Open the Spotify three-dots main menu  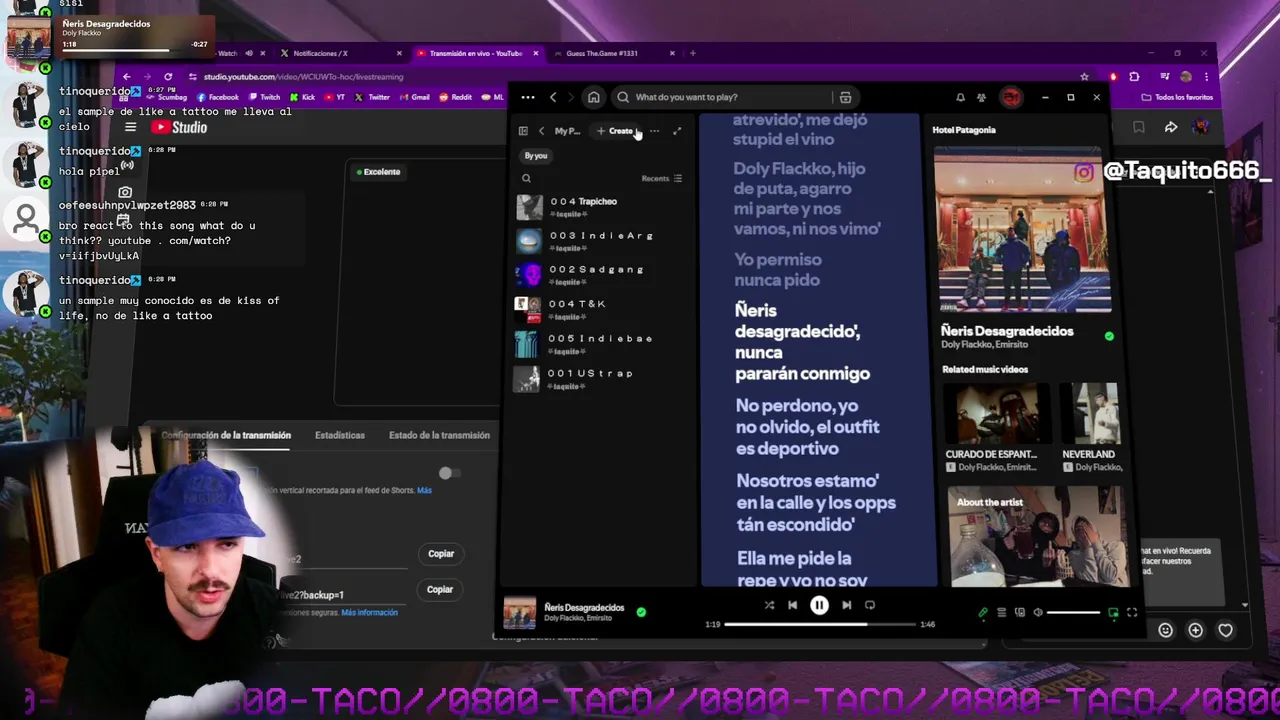[528, 97]
